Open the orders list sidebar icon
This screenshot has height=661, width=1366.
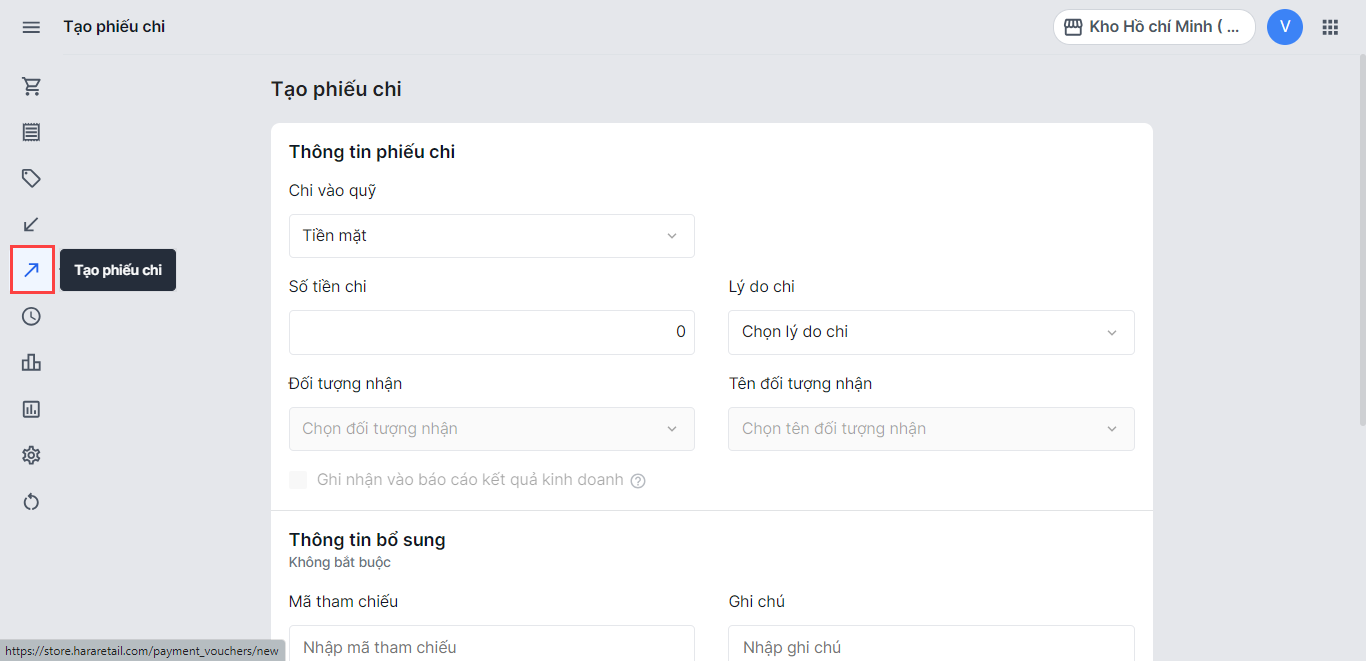[31, 132]
